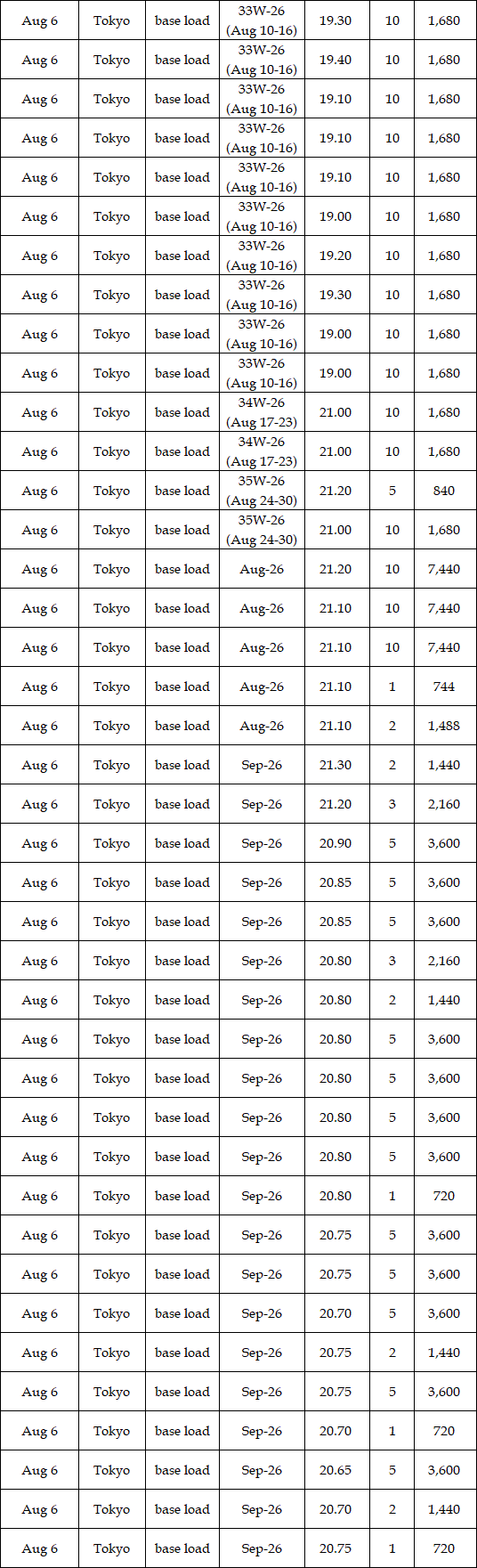
Task: Select the 21.30 price cell
Action: (x=336, y=765)
